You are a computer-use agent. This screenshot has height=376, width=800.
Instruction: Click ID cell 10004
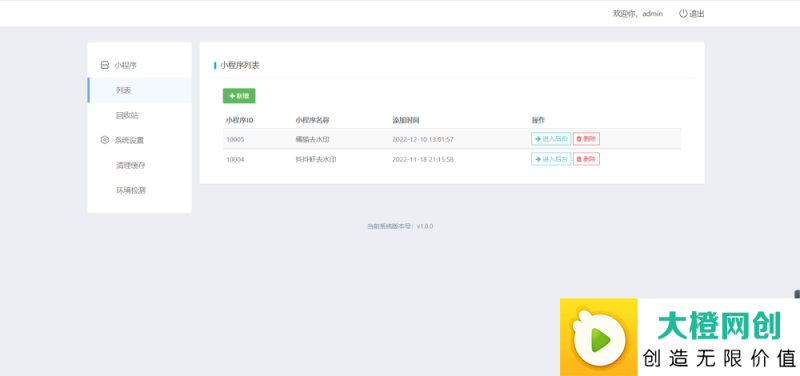235,159
